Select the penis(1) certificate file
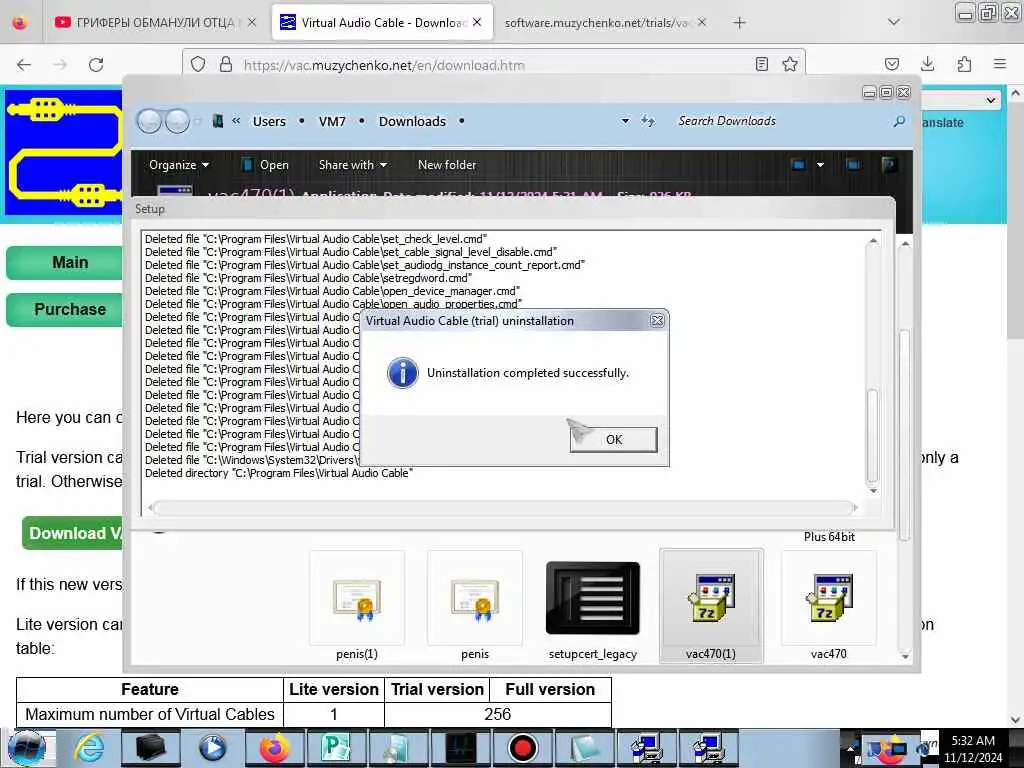 coord(357,605)
